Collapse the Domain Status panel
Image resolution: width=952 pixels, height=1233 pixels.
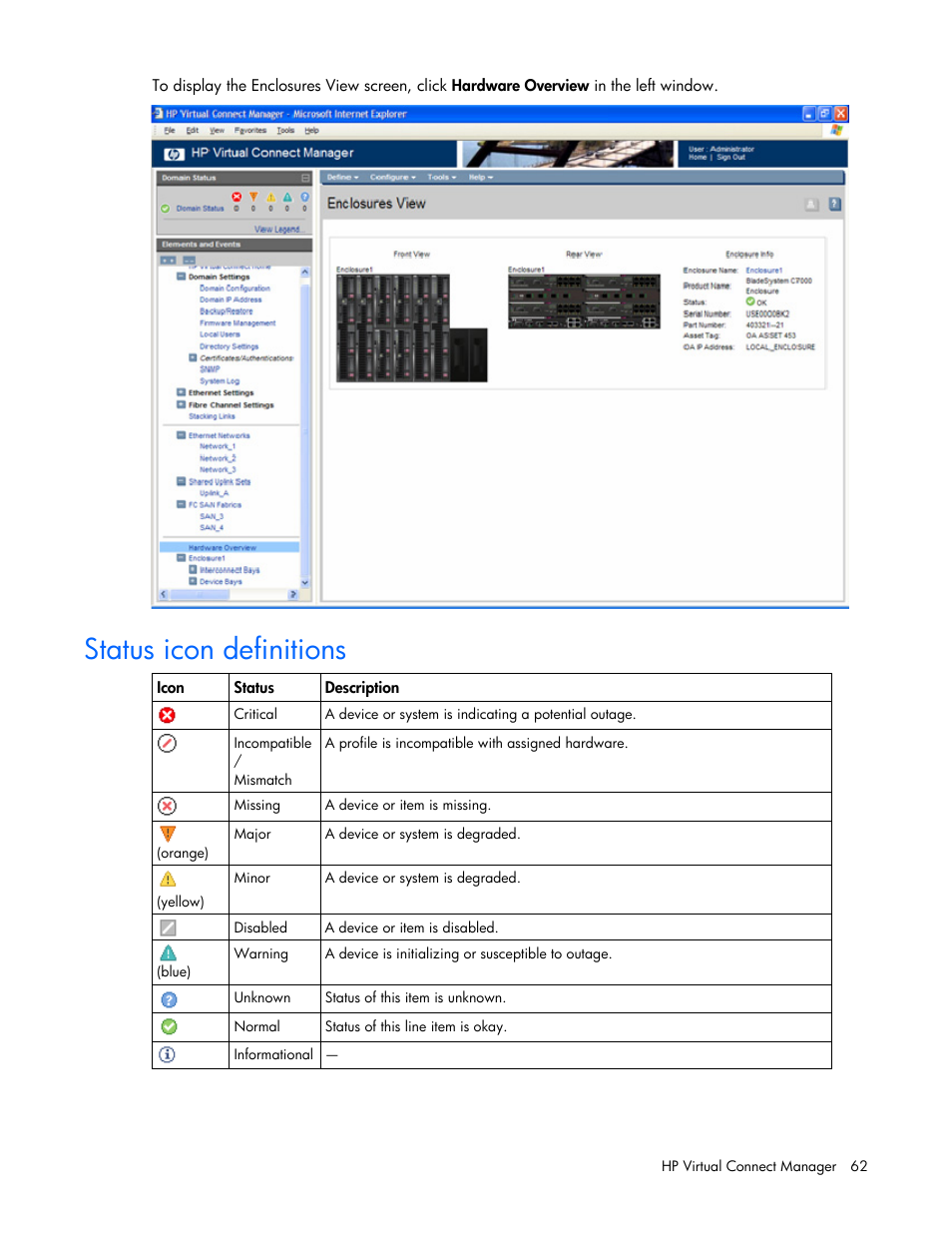[x=305, y=178]
